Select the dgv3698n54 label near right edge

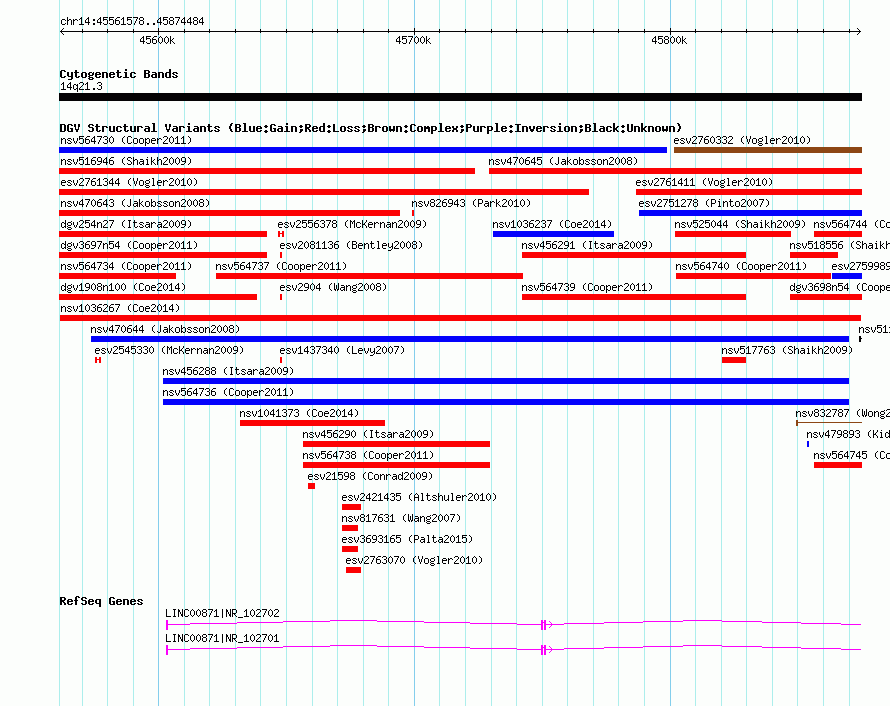tap(839, 287)
